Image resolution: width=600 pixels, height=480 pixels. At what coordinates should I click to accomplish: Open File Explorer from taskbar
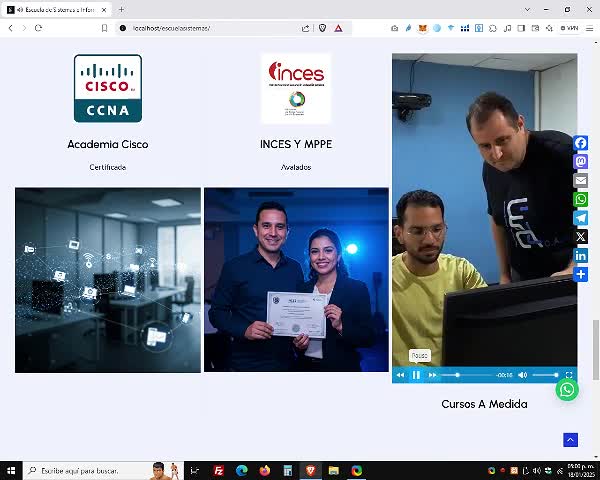(334, 470)
